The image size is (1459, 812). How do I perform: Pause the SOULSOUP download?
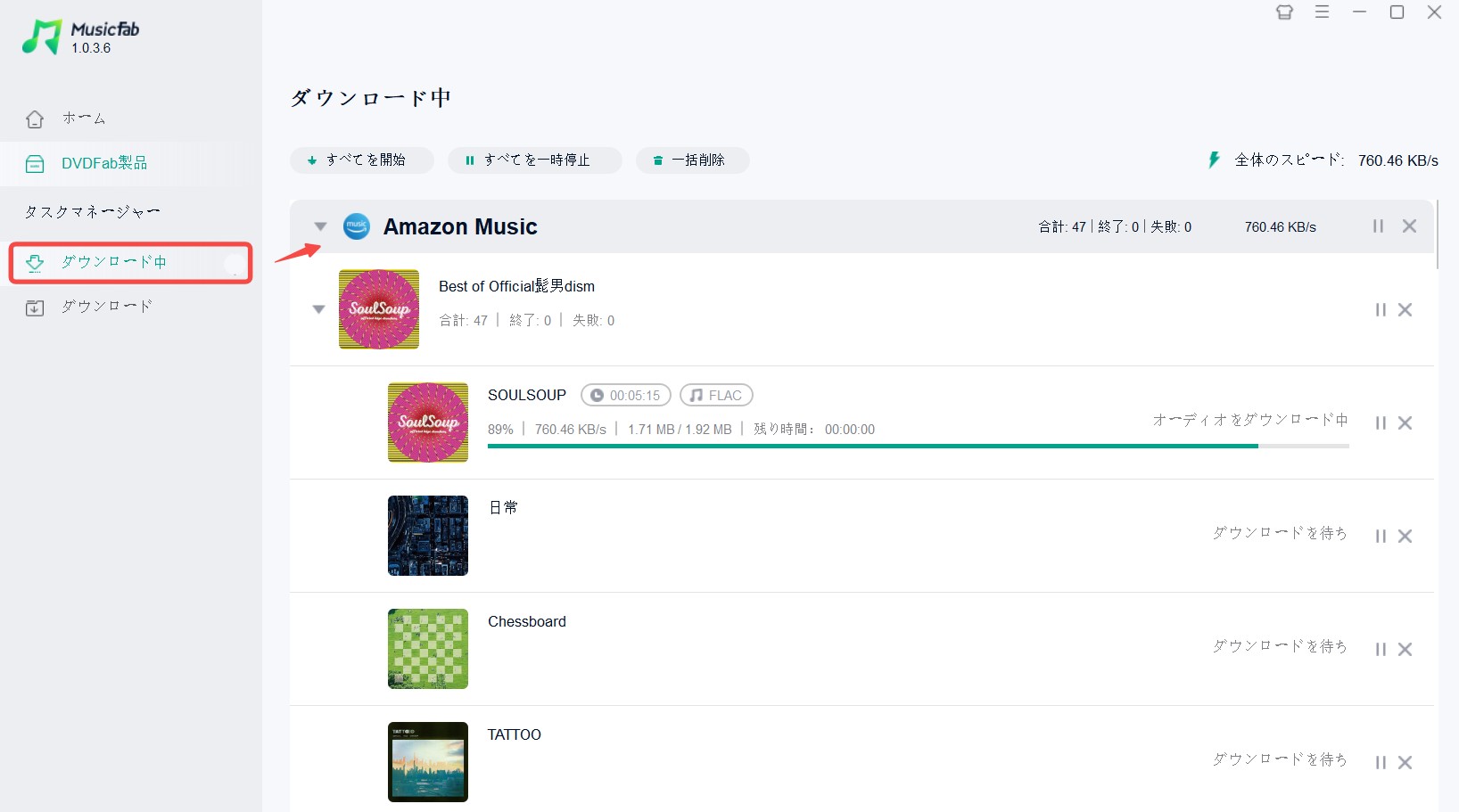point(1381,423)
